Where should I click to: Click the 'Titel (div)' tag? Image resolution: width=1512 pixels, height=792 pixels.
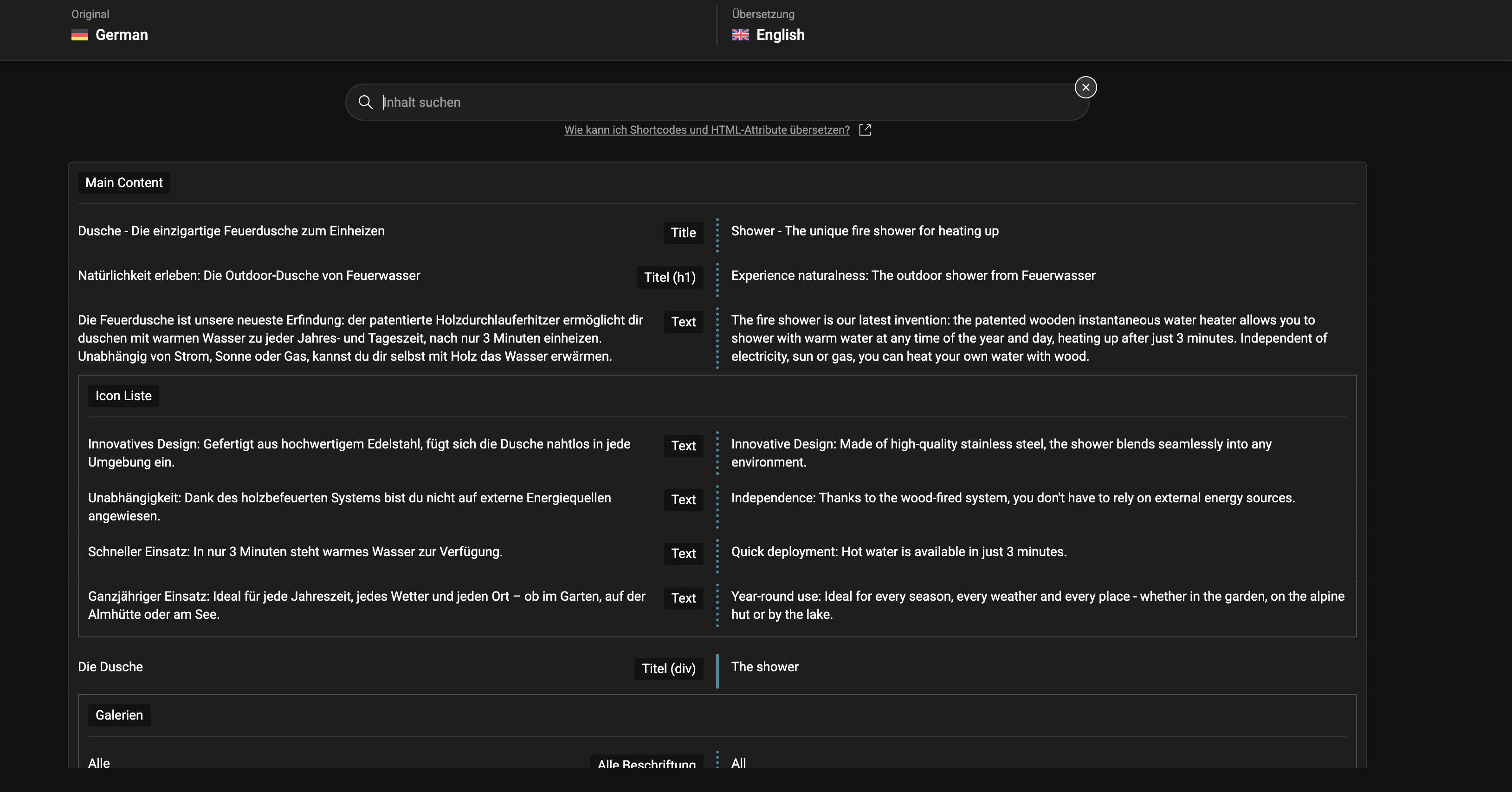click(669, 669)
